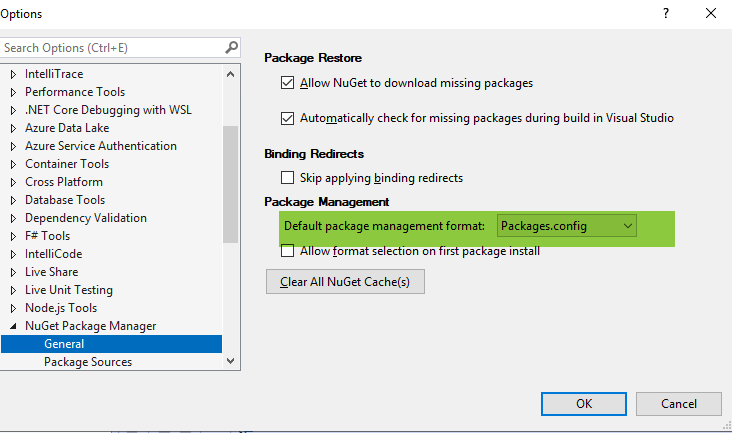Click the options tree vertical scrollbar thumb

click(x=231, y=185)
